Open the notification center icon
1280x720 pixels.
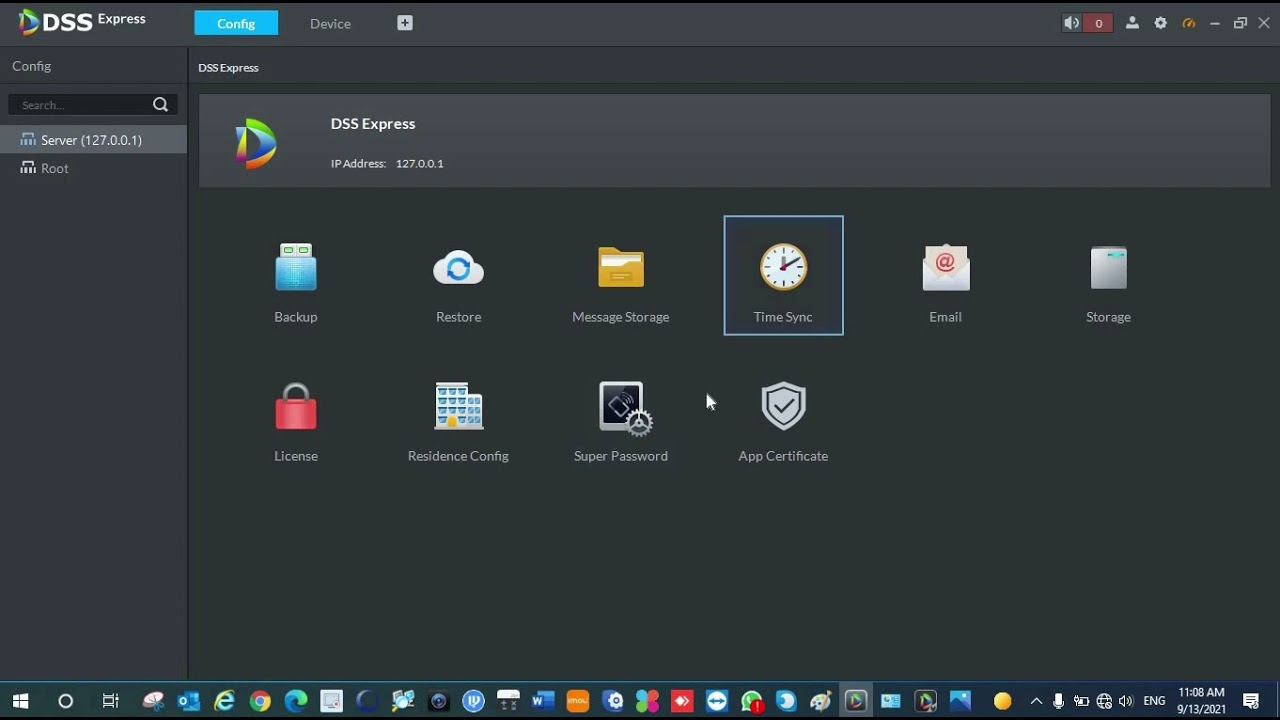1251,701
